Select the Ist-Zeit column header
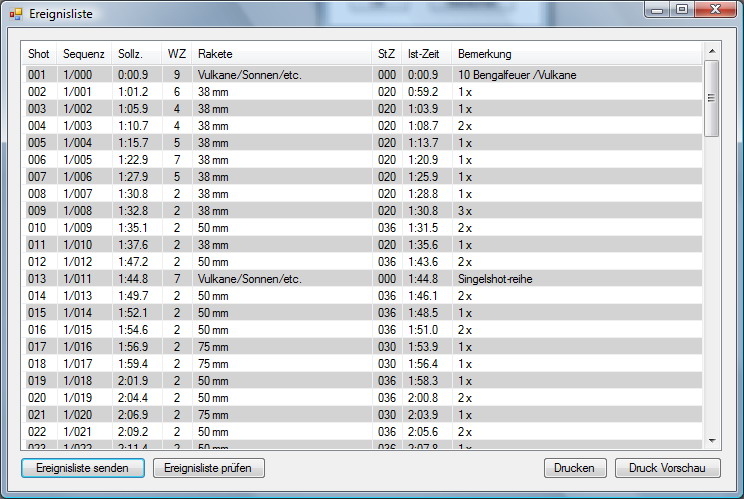Image resolution: width=744 pixels, height=499 pixels. click(x=423, y=54)
